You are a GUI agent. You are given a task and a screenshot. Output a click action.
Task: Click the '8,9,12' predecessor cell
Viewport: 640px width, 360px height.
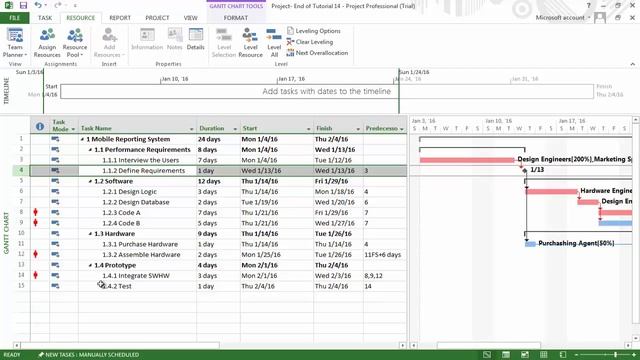[x=385, y=276]
